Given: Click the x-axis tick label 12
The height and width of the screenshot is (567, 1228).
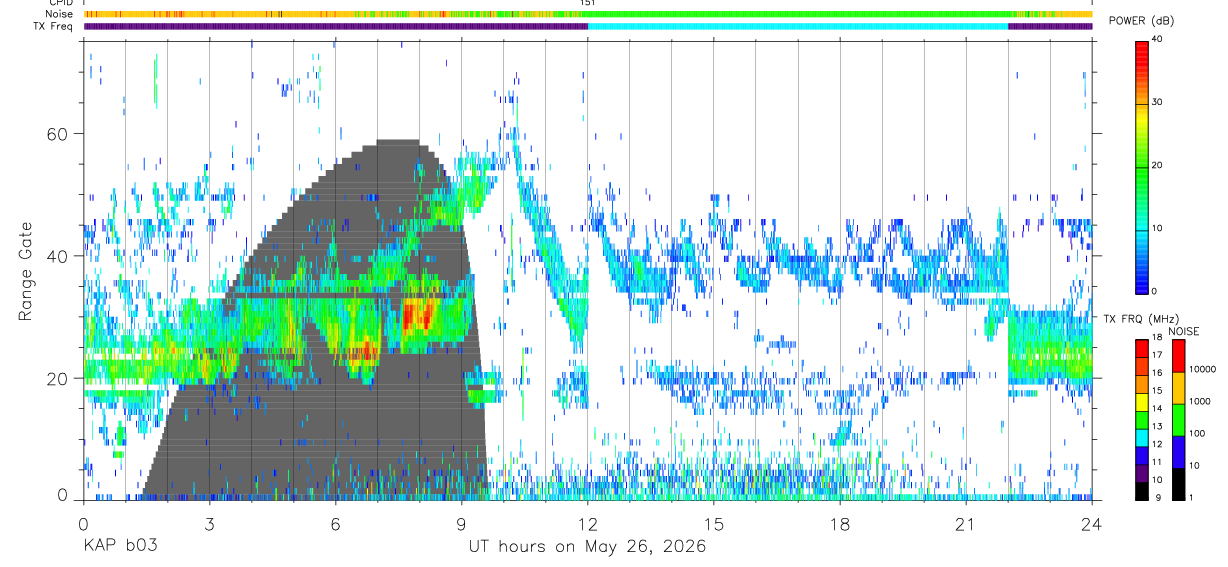Looking at the screenshot, I should (588, 524).
